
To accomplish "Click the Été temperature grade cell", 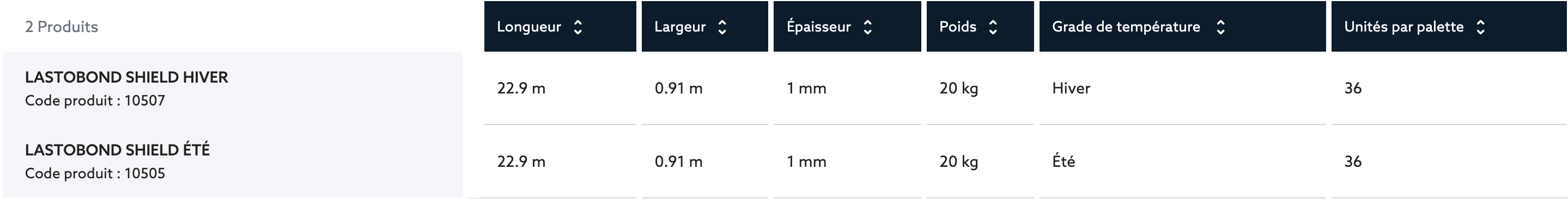I will click(x=1063, y=161).
